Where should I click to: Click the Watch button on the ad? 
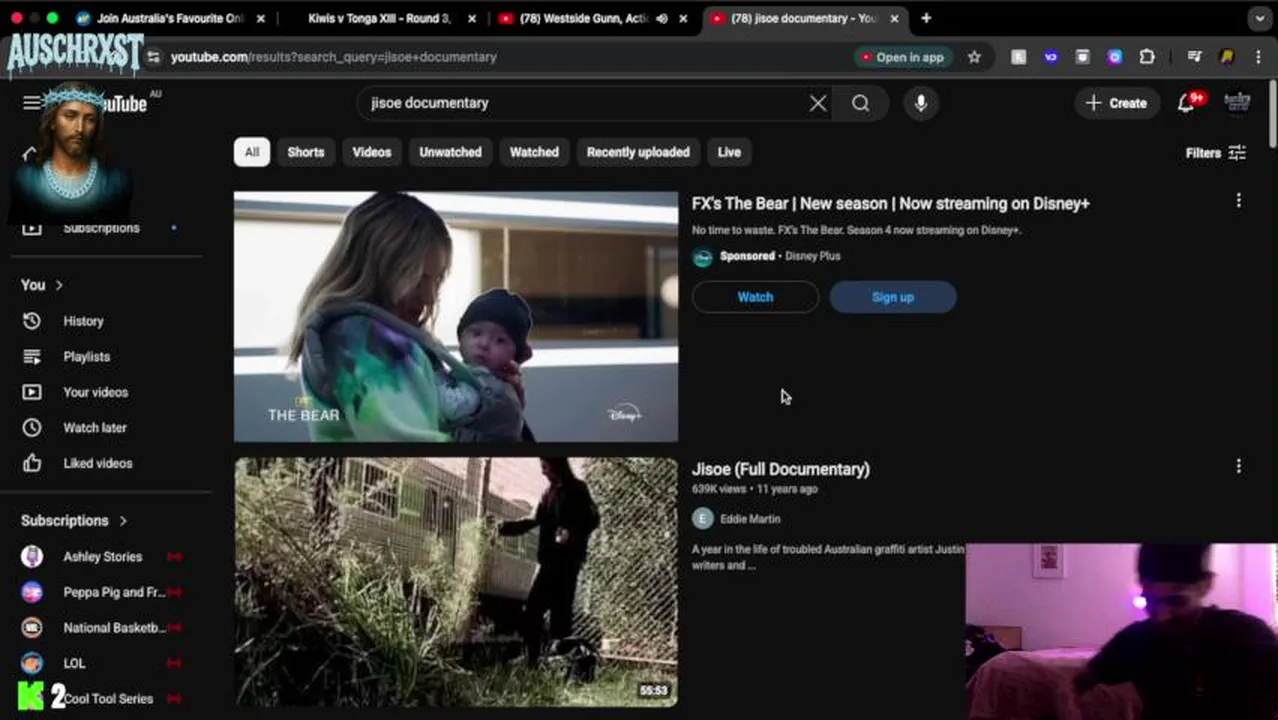tap(755, 297)
